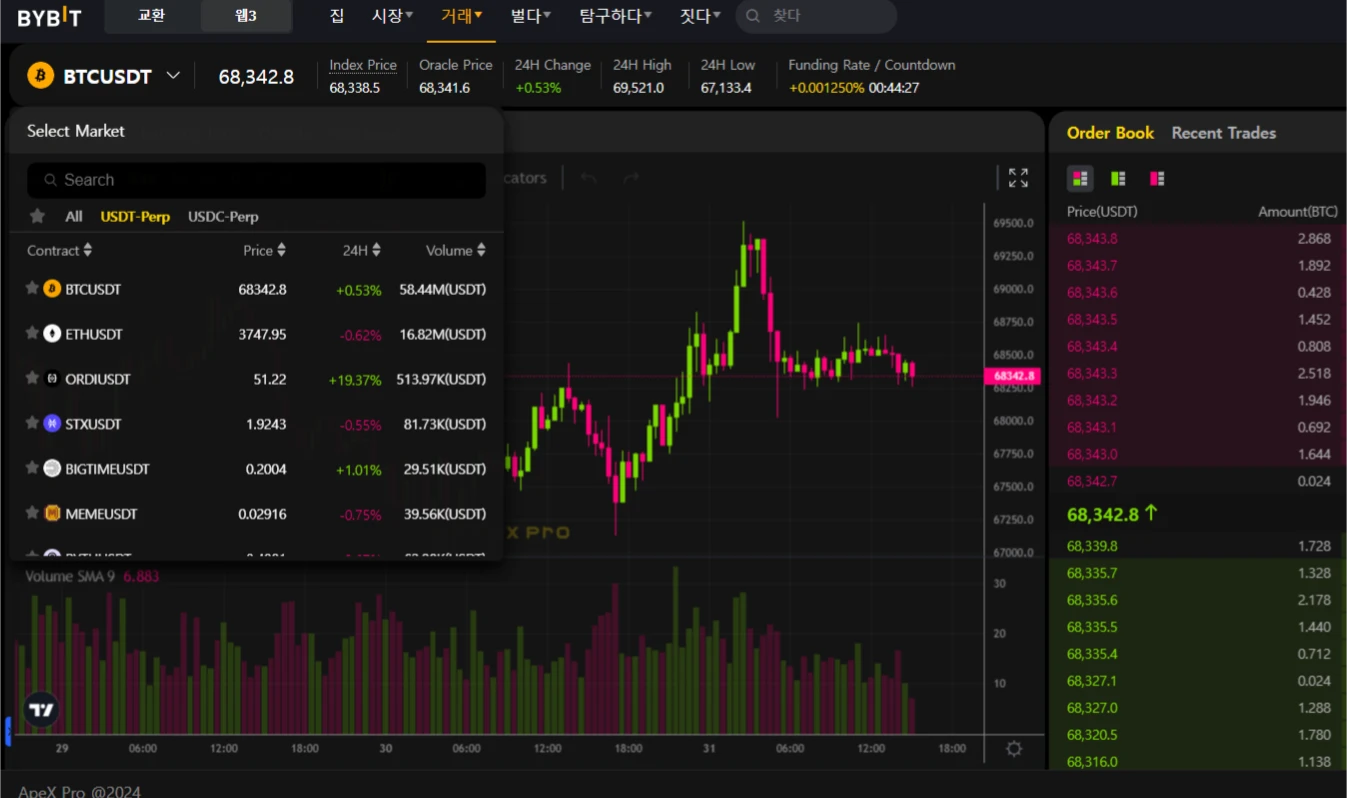Click inside the Select Market search box

(x=256, y=179)
